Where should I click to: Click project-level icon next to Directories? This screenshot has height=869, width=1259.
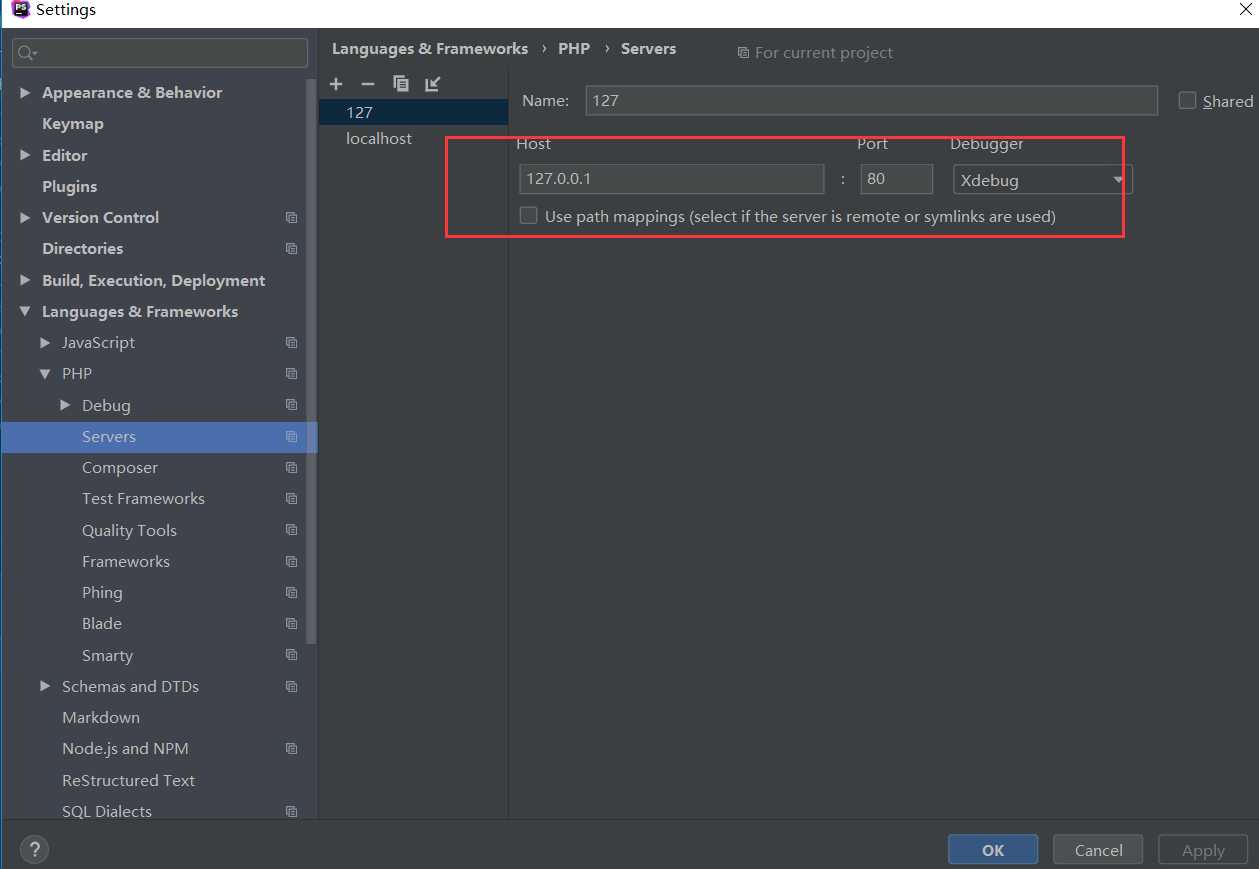click(x=291, y=249)
